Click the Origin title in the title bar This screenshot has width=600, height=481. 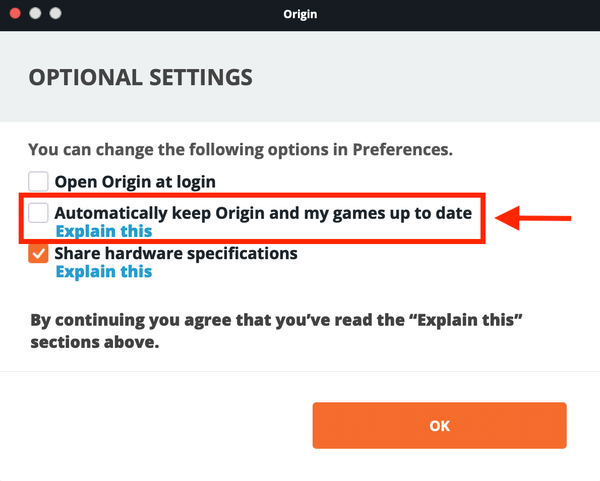[300, 14]
